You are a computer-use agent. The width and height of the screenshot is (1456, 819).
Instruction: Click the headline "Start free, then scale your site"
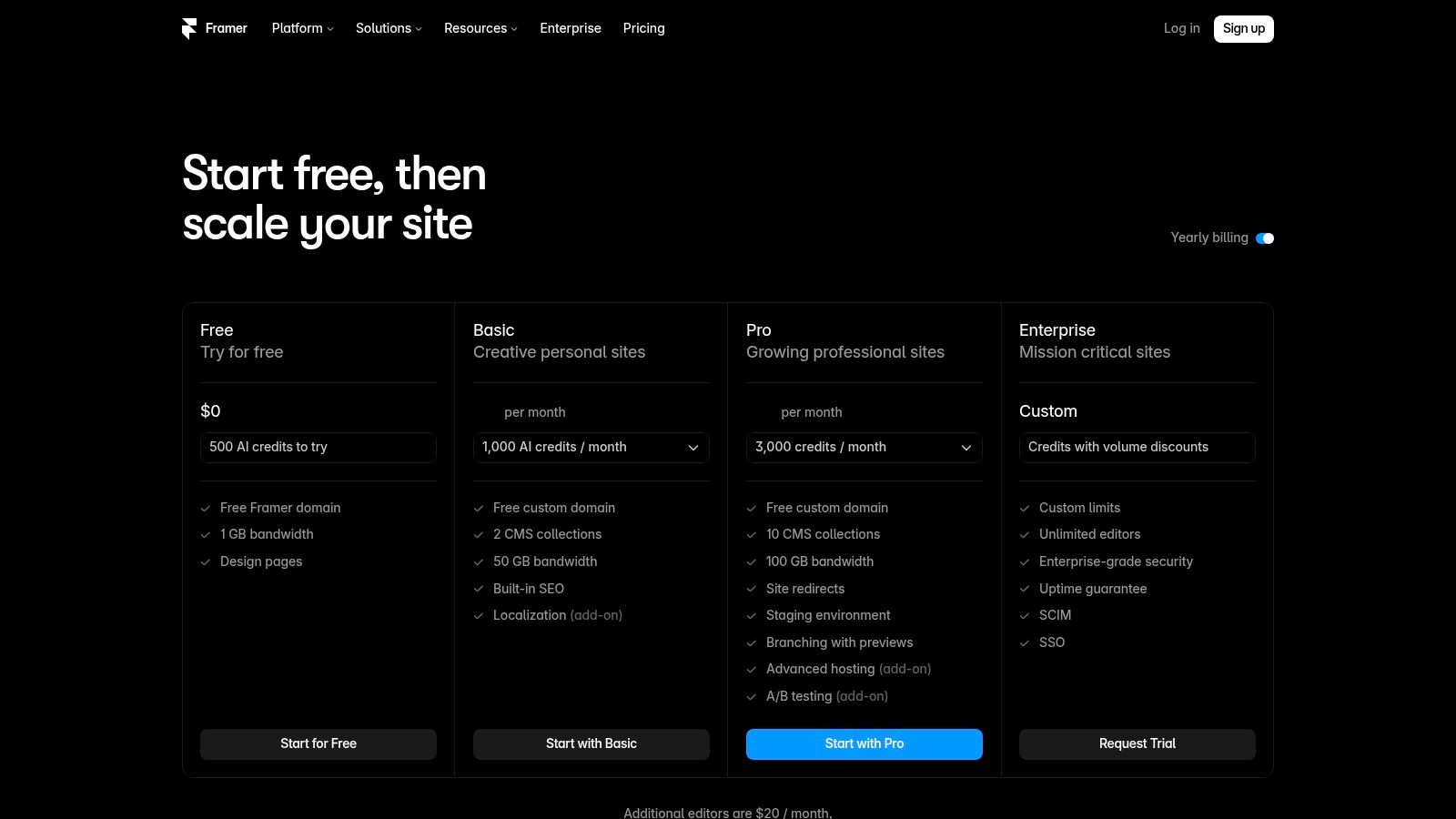(334, 198)
